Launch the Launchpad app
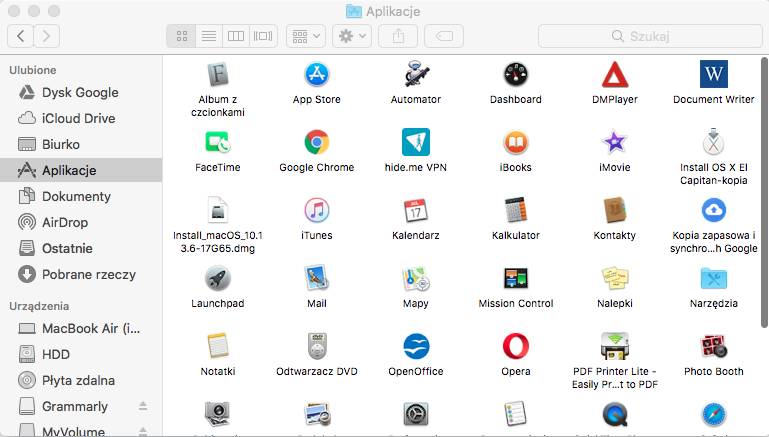The width and height of the screenshot is (769, 437). (218, 279)
